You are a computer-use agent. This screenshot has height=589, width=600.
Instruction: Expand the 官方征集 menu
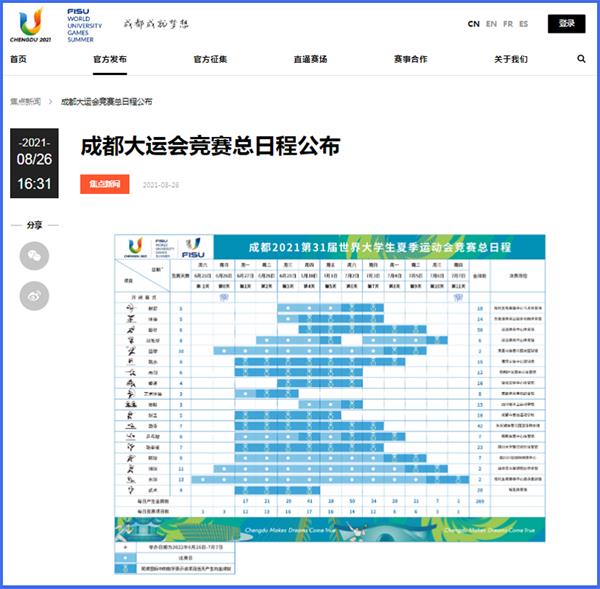[210, 60]
